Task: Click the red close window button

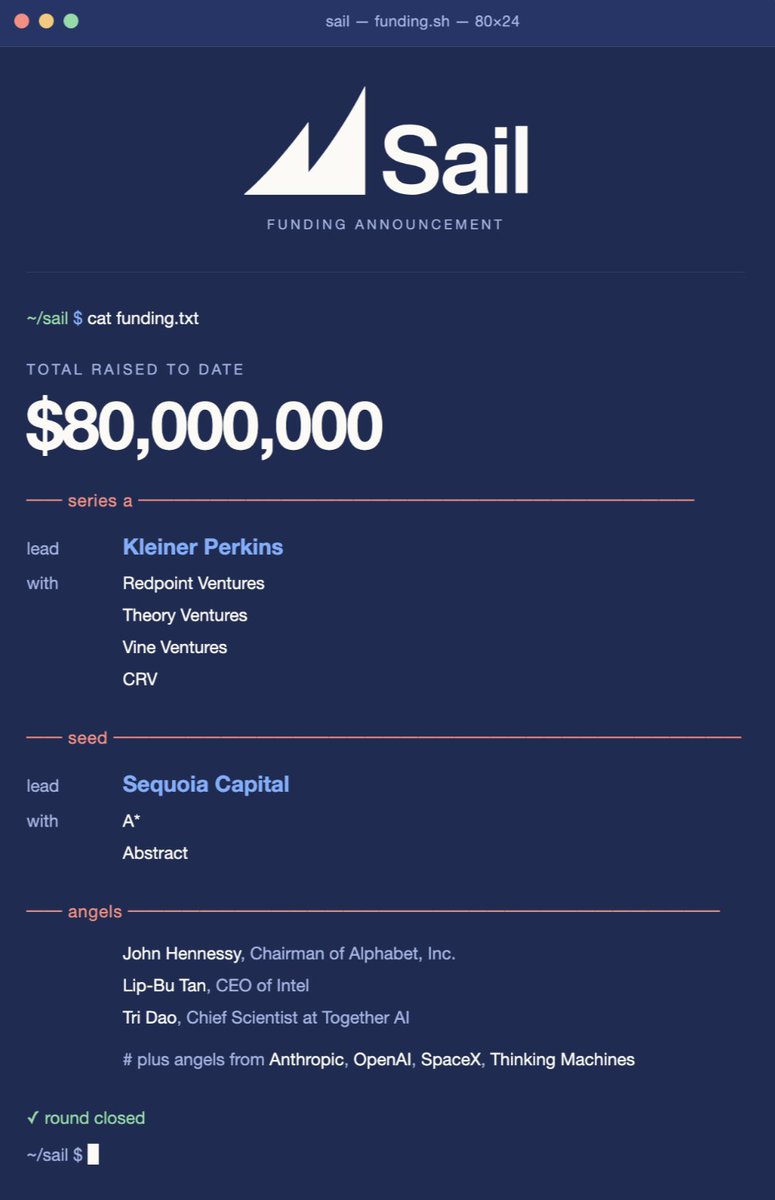Action: coord(21,21)
